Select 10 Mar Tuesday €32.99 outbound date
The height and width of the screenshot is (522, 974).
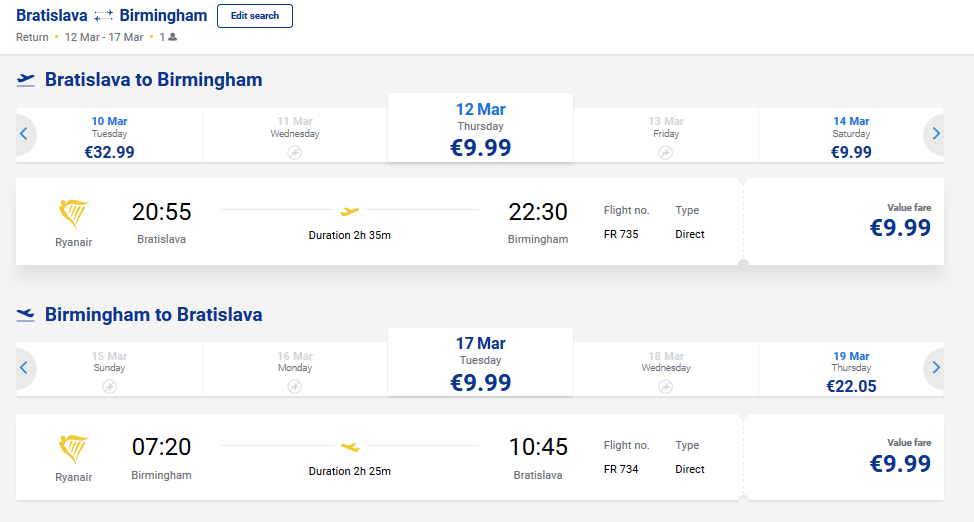click(109, 135)
